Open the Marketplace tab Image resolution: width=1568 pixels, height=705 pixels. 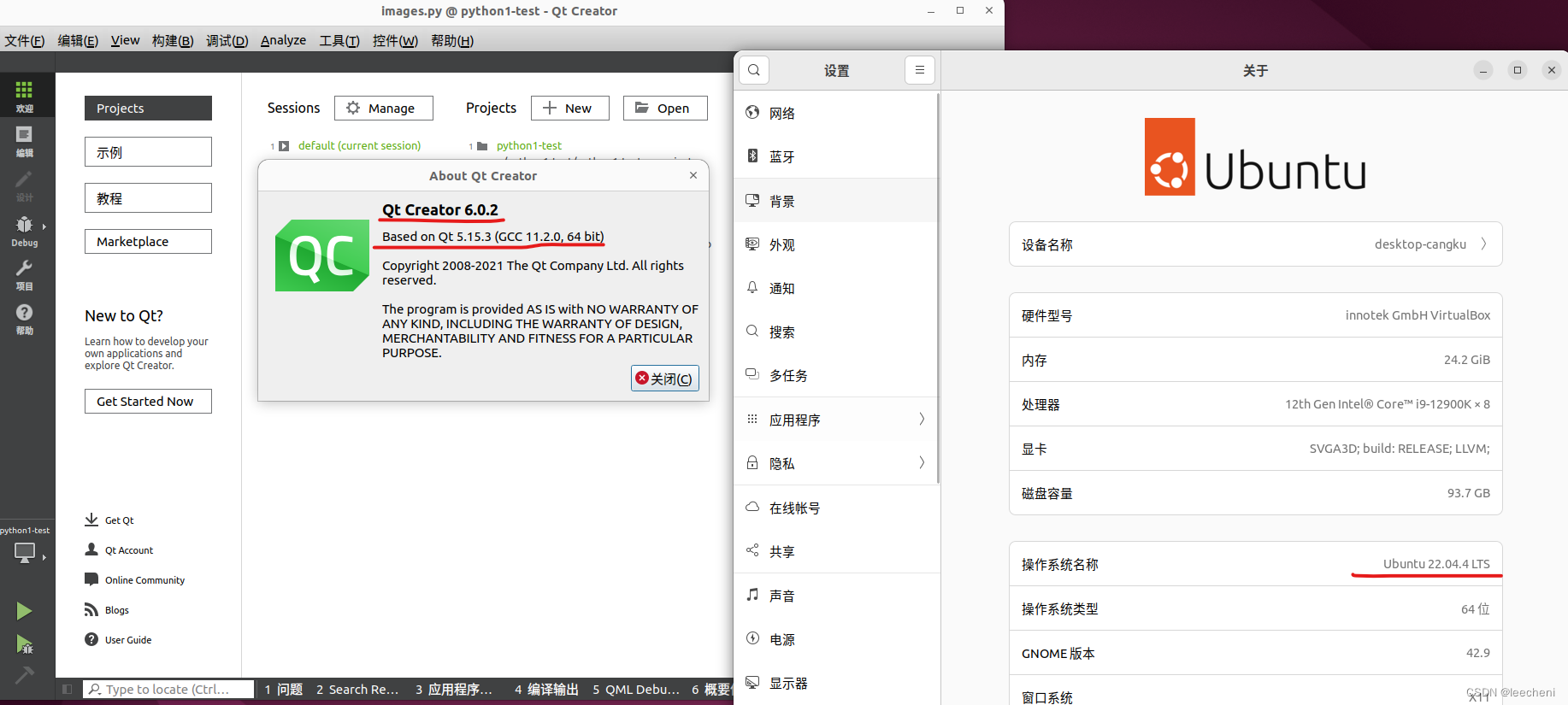148,241
